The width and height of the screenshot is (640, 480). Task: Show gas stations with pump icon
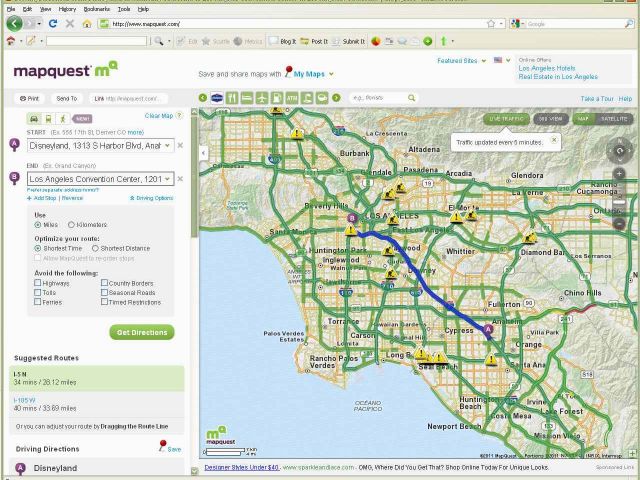(277, 98)
